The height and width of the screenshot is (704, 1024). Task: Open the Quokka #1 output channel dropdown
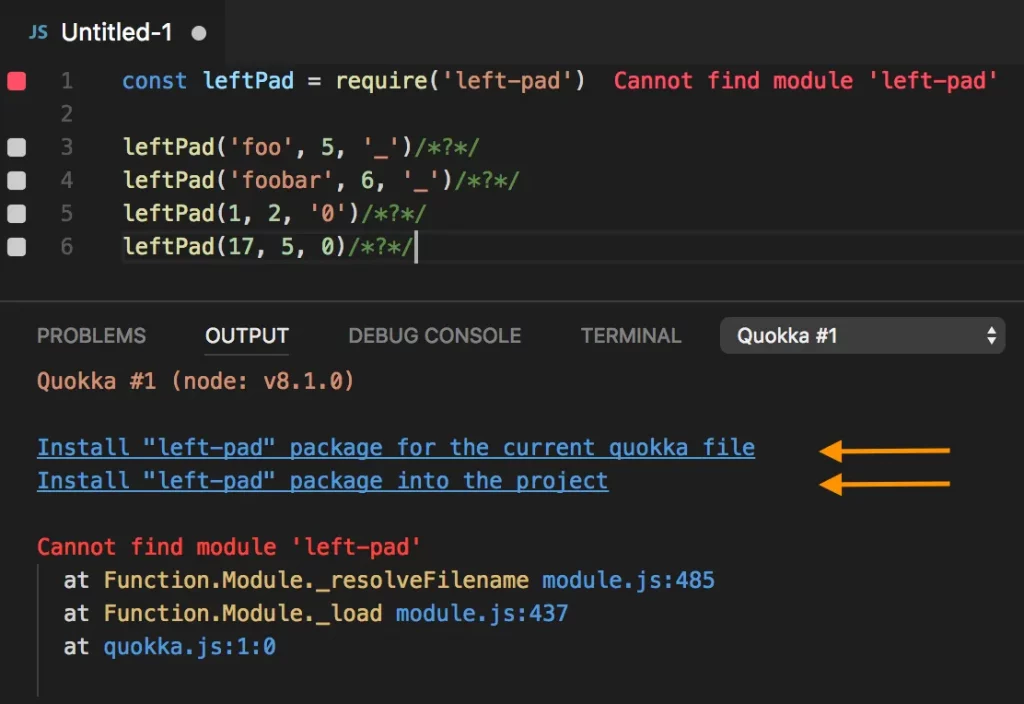(x=862, y=336)
